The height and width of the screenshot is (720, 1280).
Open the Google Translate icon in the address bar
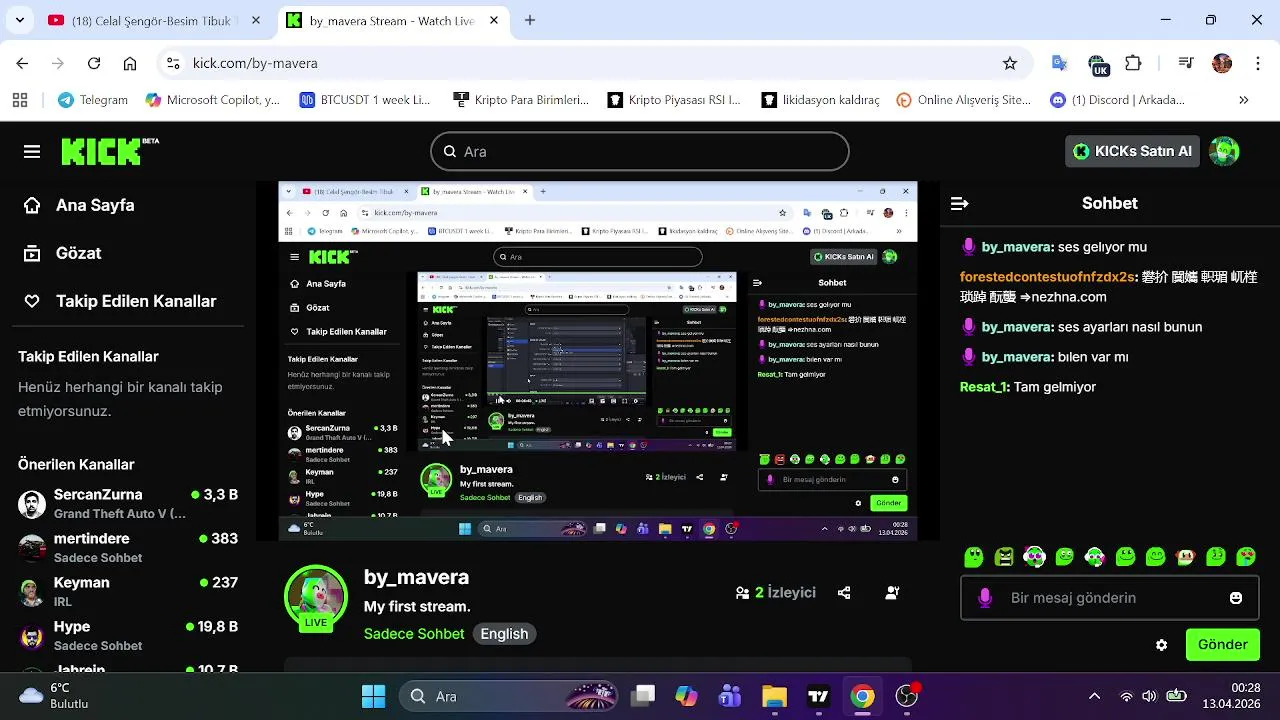[1059, 63]
